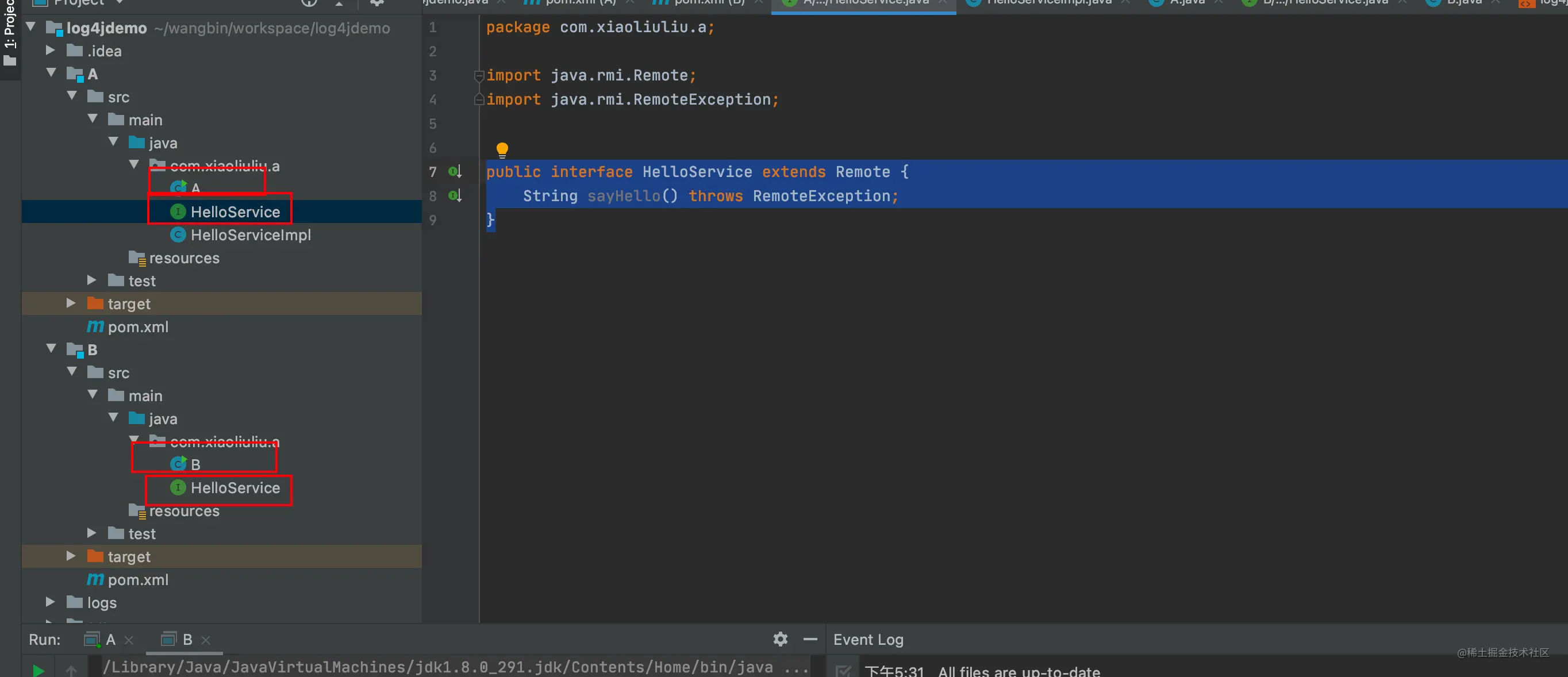Expand the .idea folder
Image resolution: width=1568 pixels, height=677 pixels.
(51, 51)
